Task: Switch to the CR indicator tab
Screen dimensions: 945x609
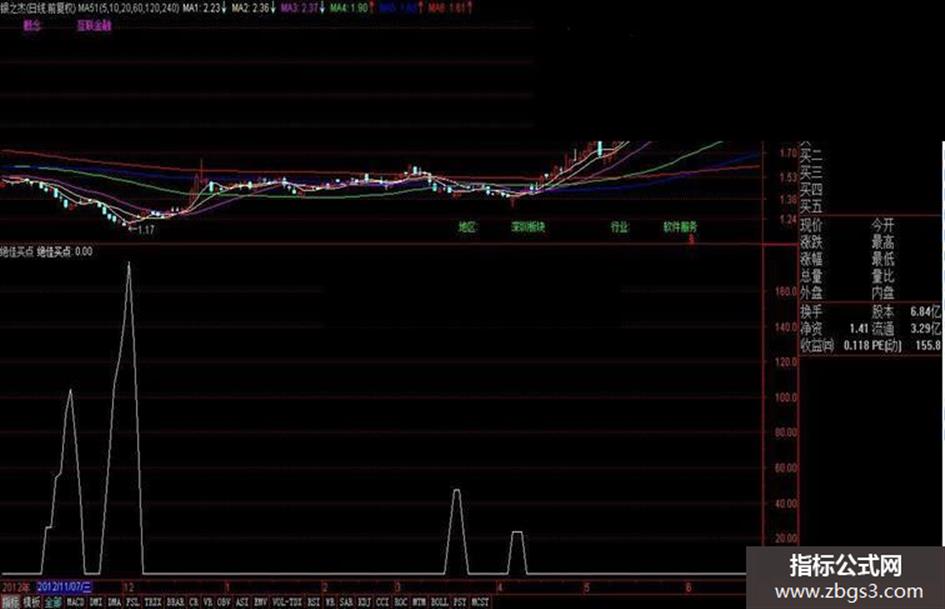Action: coord(193,602)
